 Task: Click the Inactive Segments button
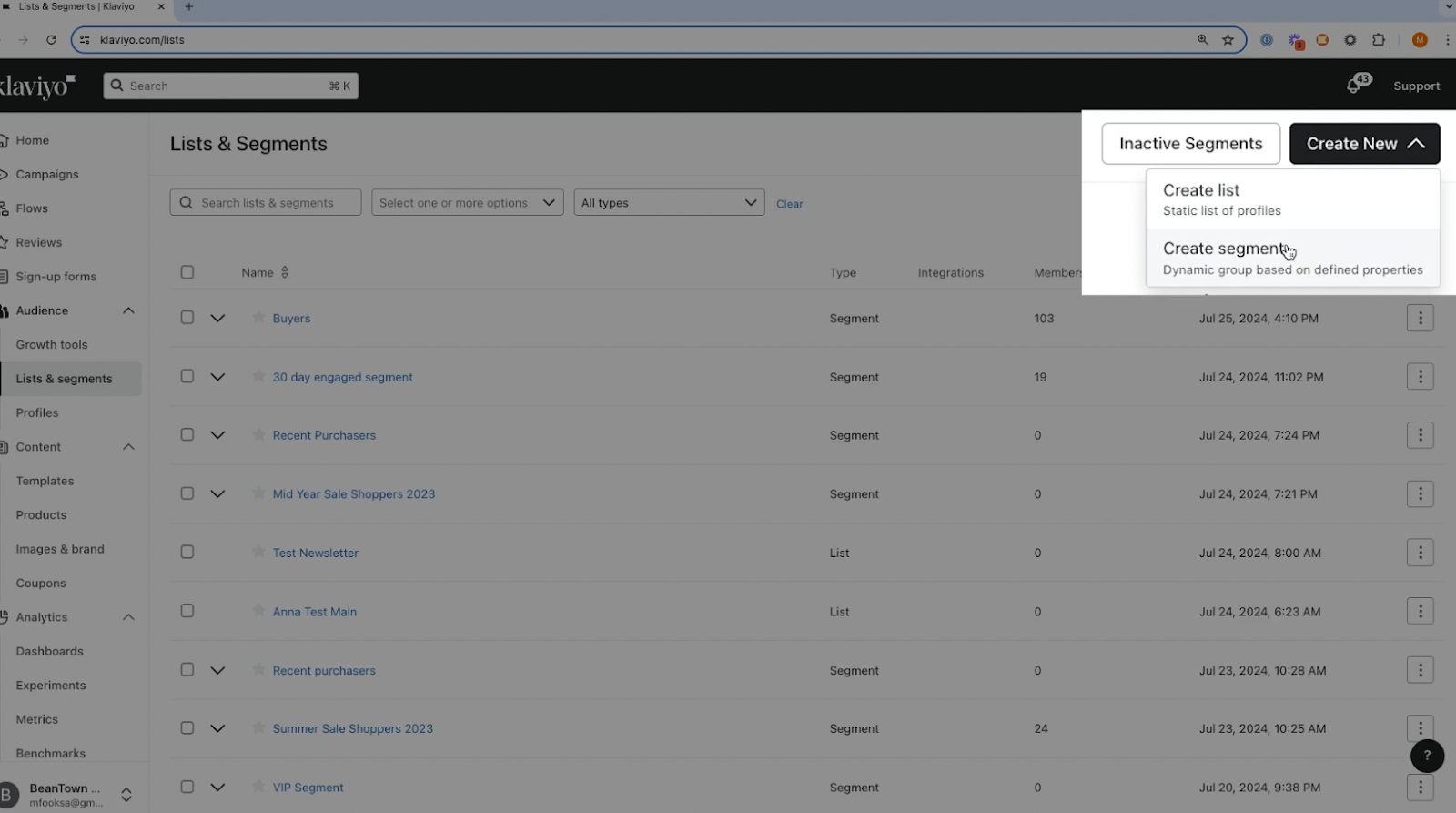1190,144
